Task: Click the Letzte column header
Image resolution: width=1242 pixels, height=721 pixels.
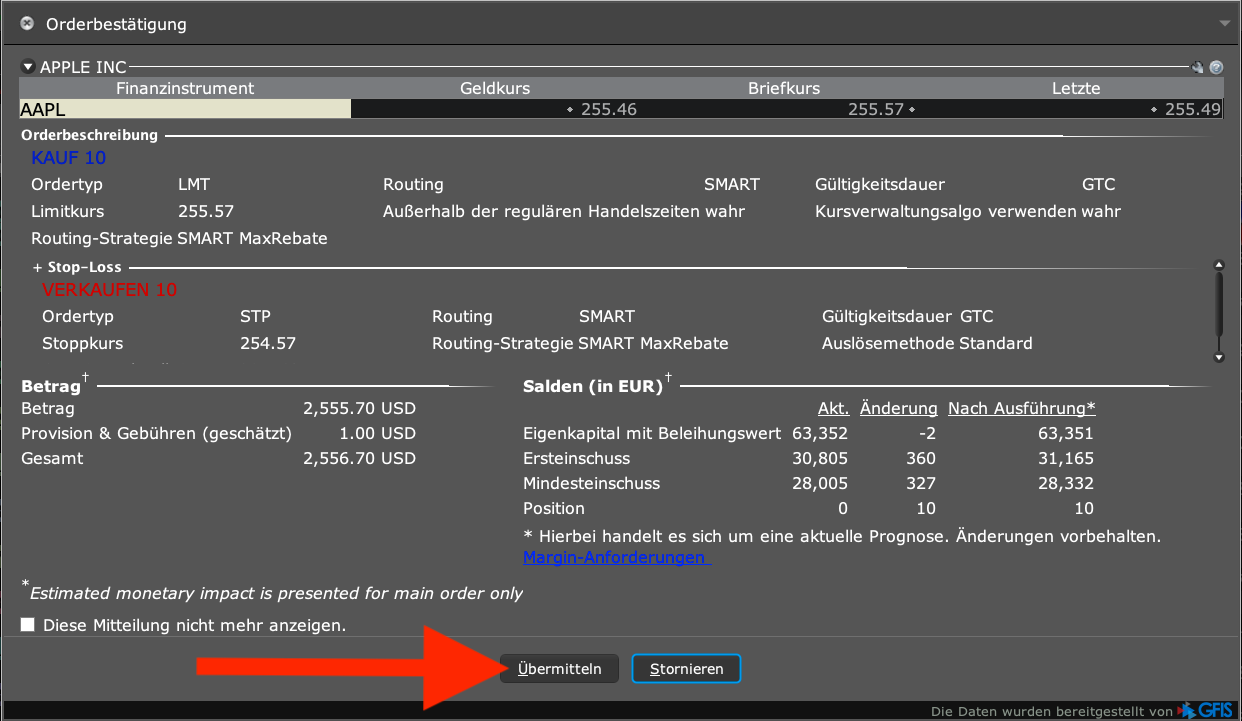Action: coord(1076,88)
